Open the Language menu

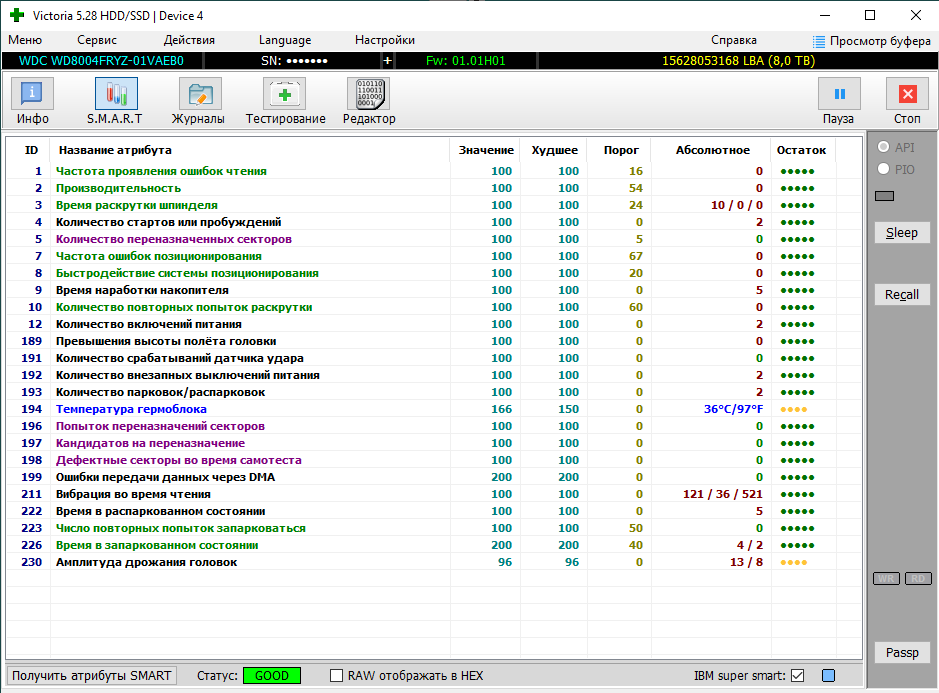point(285,40)
